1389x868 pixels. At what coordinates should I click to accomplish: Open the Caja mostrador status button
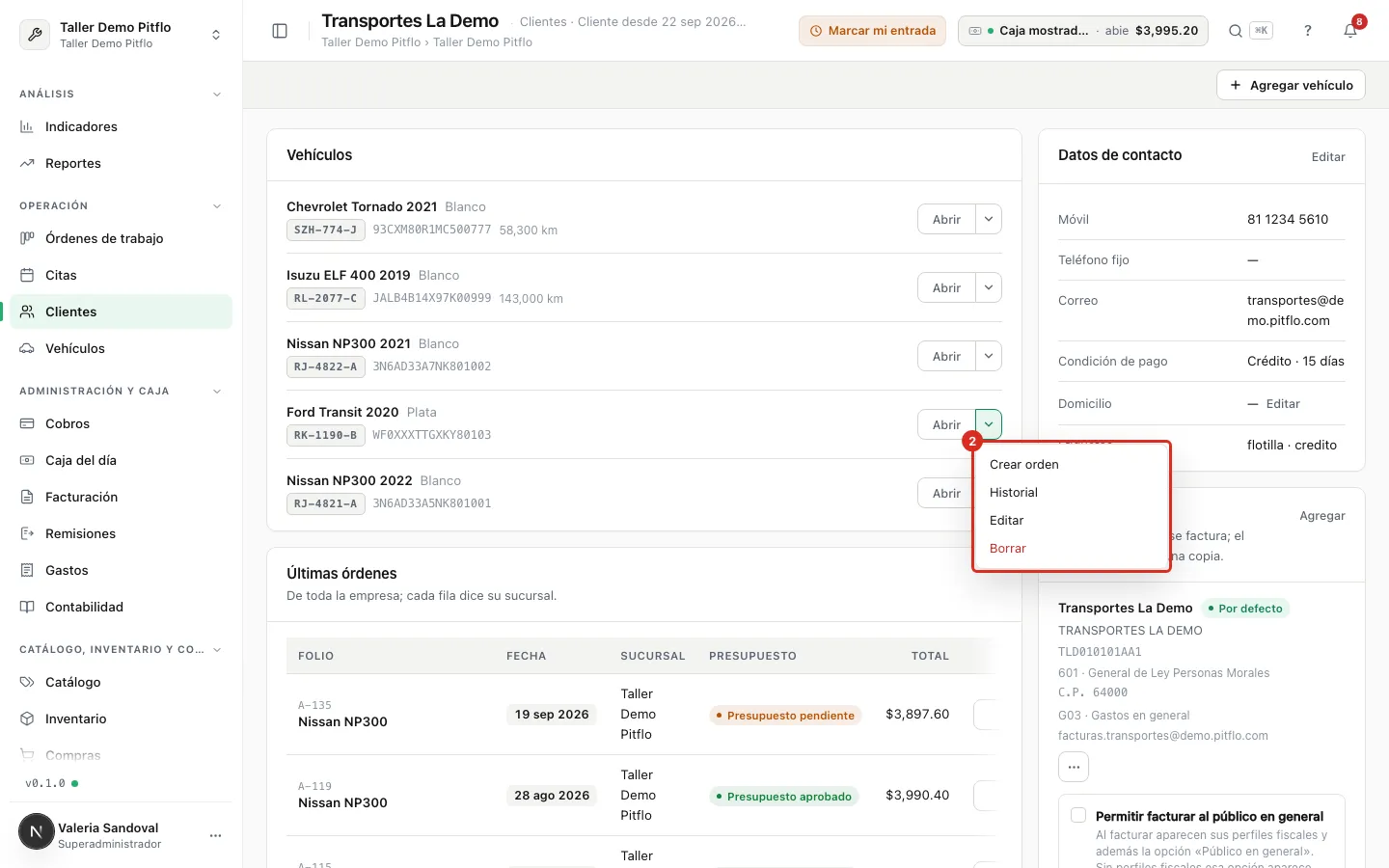coord(1083,31)
